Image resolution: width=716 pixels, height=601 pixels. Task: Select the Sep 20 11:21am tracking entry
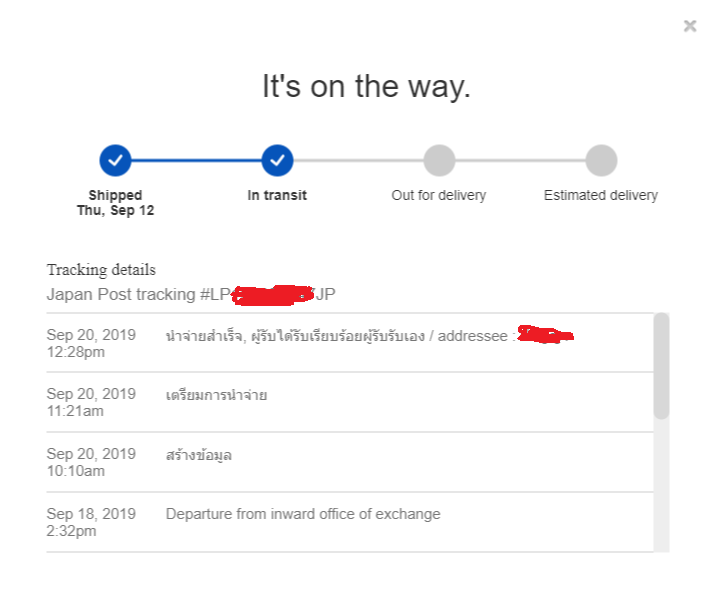click(x=350, y=402)
